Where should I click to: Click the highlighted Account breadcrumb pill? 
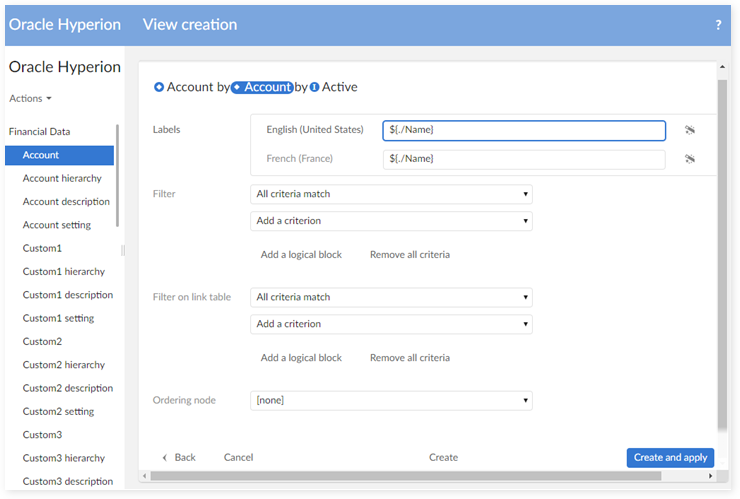coord(262,87)
